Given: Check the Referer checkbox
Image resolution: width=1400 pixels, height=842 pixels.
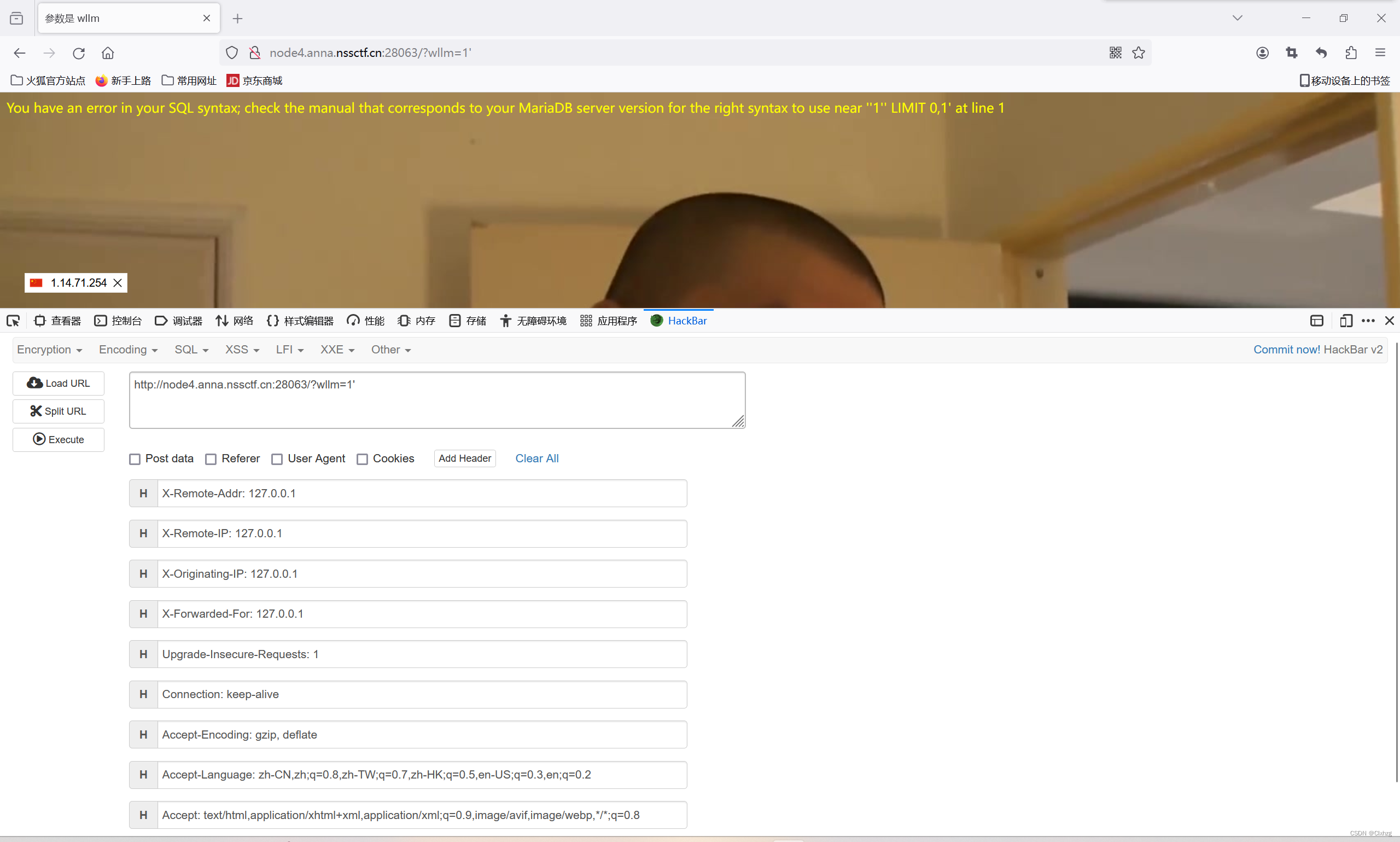Looking at the screenshot, I should click(211, 459).
